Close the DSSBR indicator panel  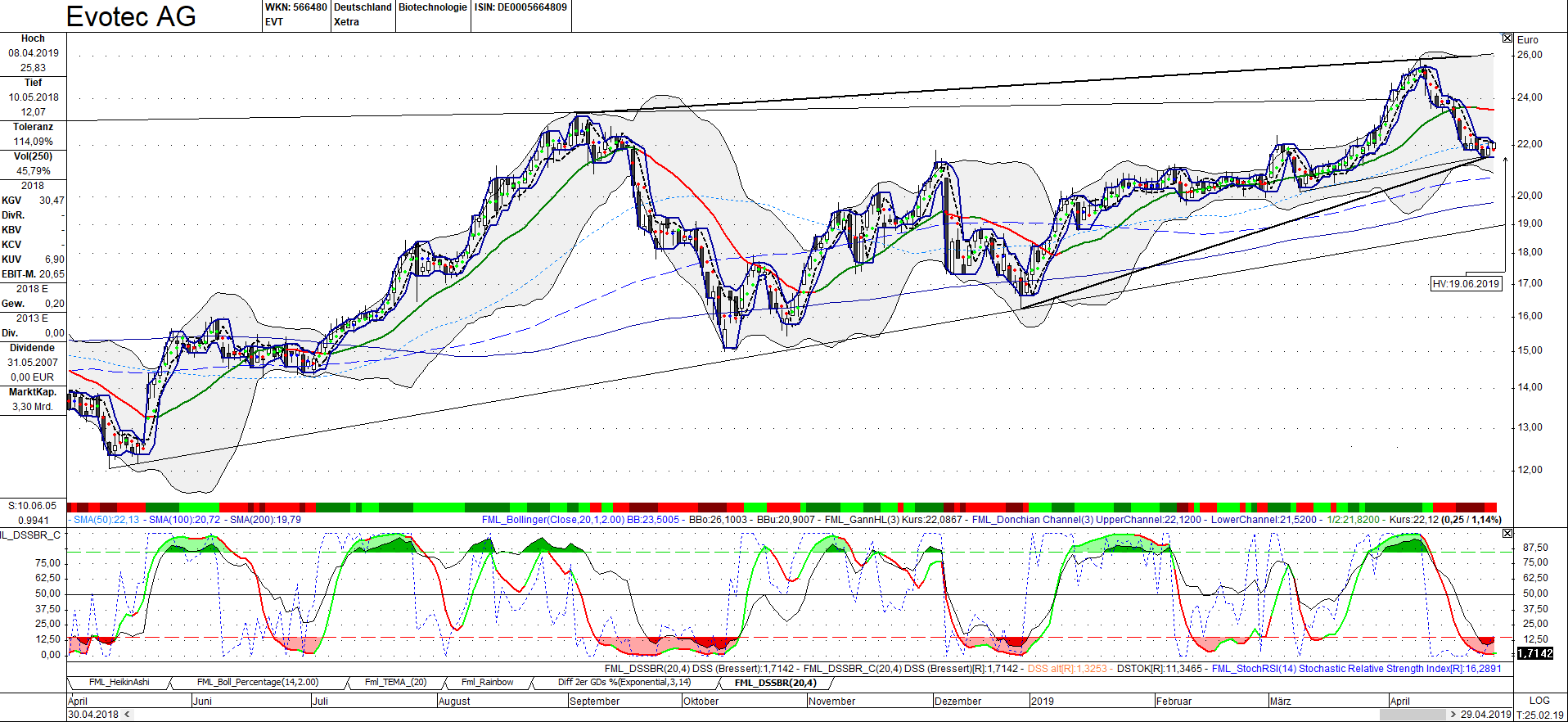[x=1507, y=534]
